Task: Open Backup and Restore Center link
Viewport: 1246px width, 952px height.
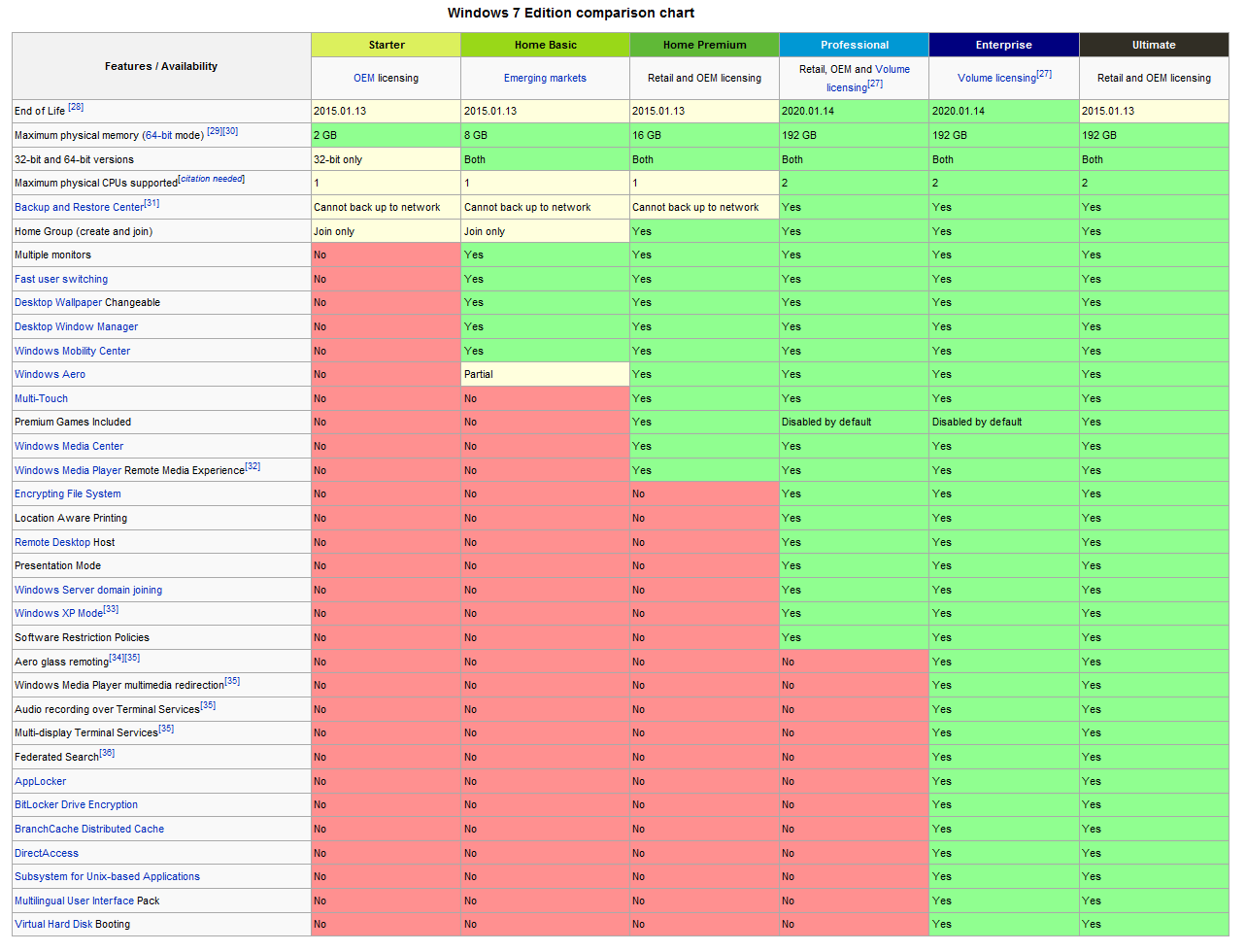Action: pos(79,207)
